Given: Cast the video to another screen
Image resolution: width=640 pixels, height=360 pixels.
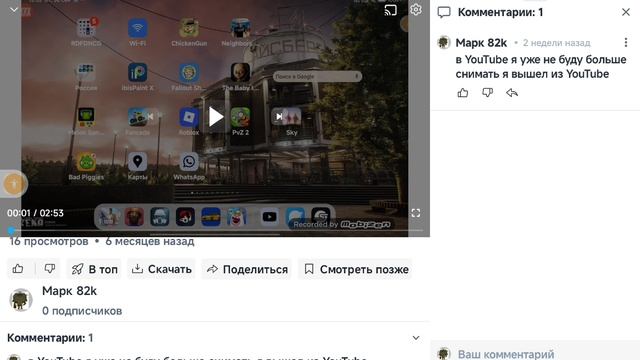Looking at the screenshot, I should point(390,10).
